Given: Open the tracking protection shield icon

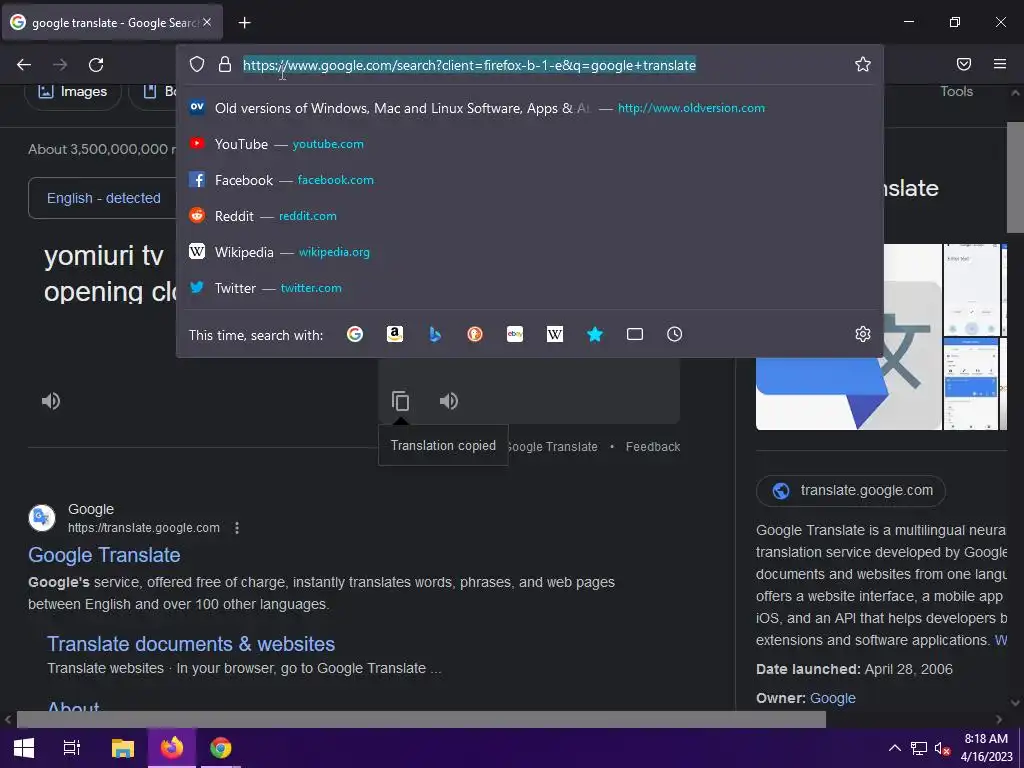Looking at the screenshot, I should coord(197,64).
